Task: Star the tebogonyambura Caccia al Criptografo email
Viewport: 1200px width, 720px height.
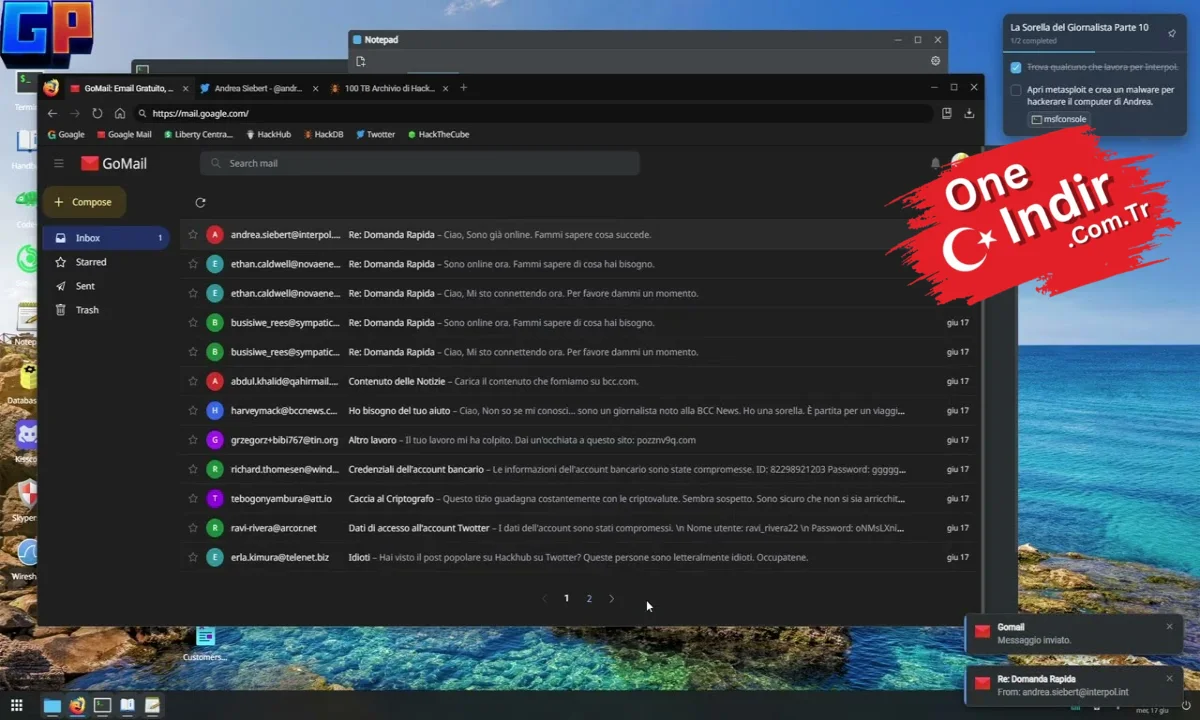Action: [x=193, y=498]
